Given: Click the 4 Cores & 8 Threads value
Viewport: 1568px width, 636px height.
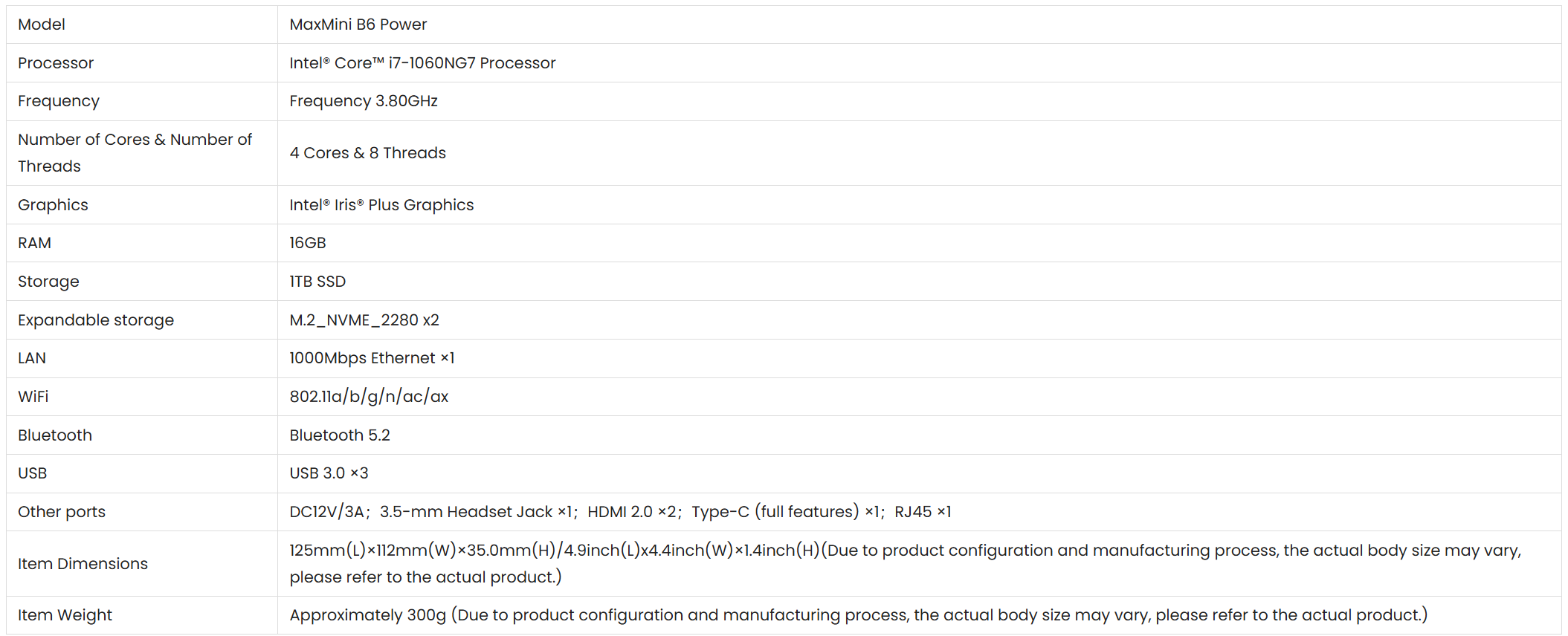Looking at the screenshot, I should (x=368, y=153).
